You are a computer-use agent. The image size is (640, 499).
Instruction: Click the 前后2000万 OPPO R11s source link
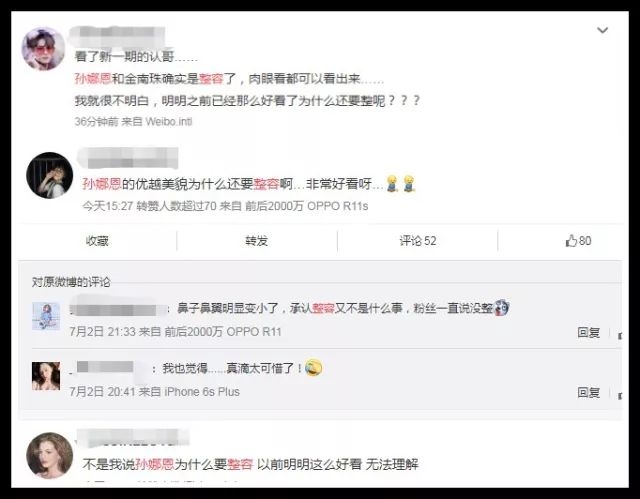[307, 206]
